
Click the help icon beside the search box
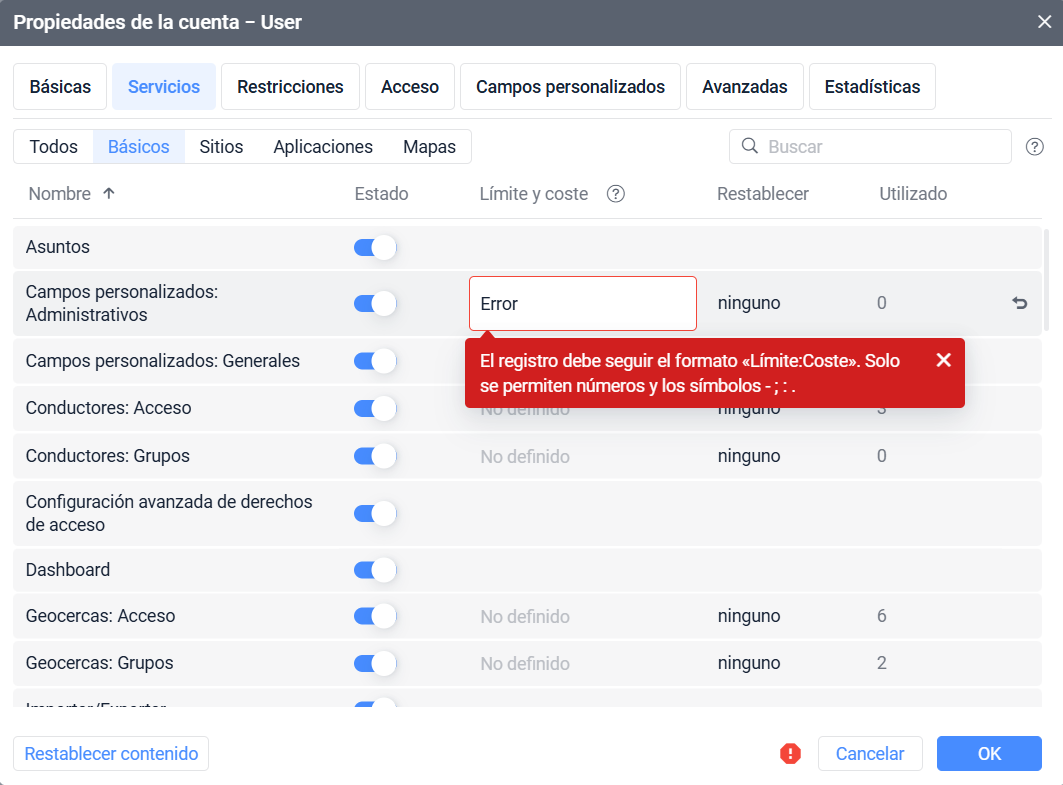(x=1034, y=147)
